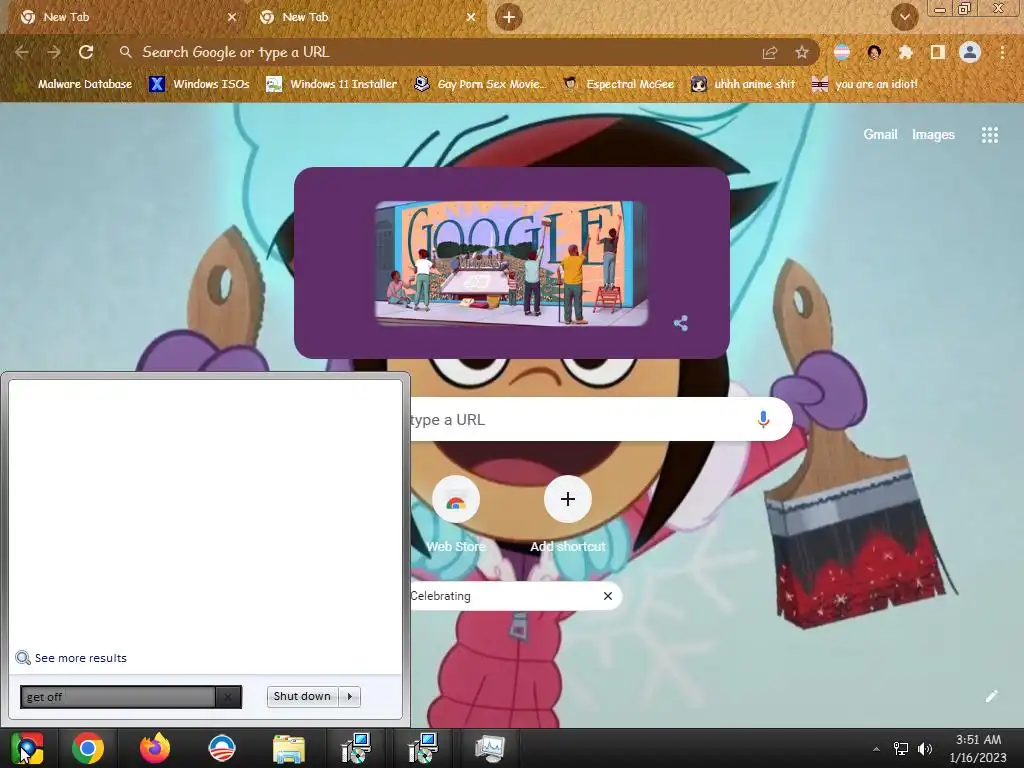
Task: Open the Gmail link
Action: pos(880,135)
